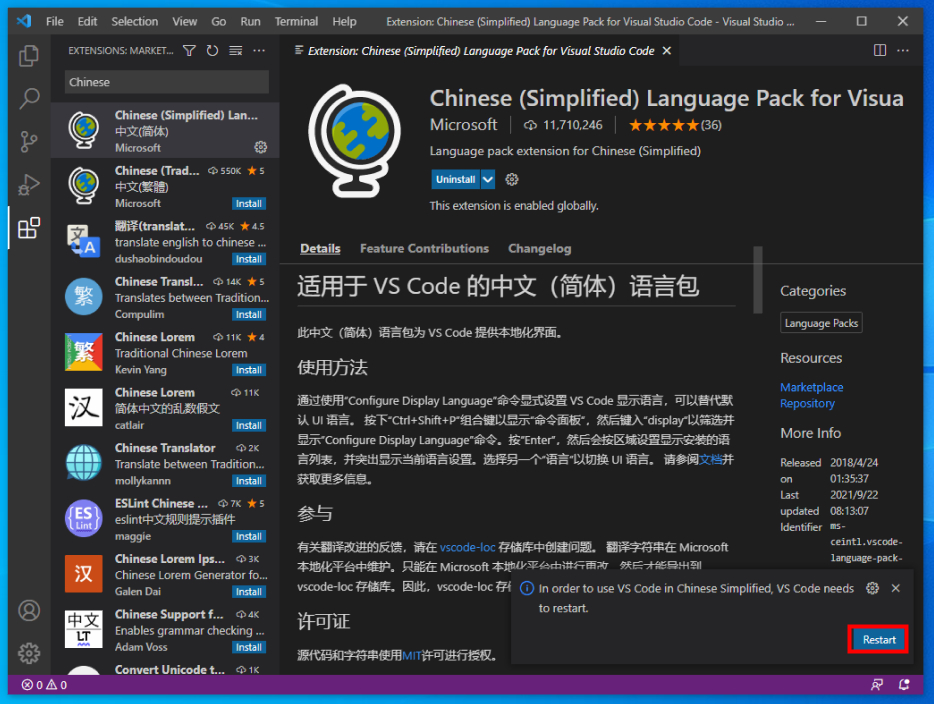Open the 文档 documentation link
The height and width of the screenshot is (704, 934).
711,459
